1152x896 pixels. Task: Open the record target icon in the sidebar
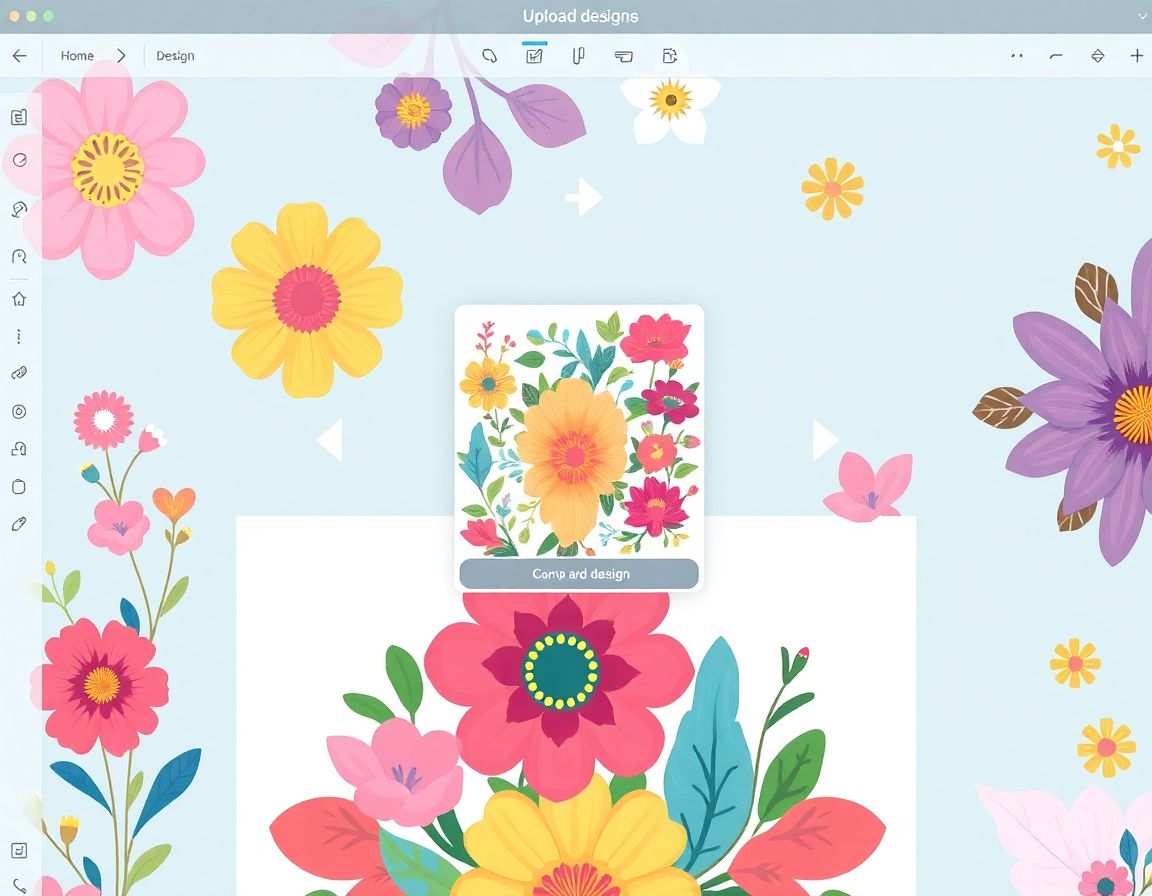click(x=17, y=410)
